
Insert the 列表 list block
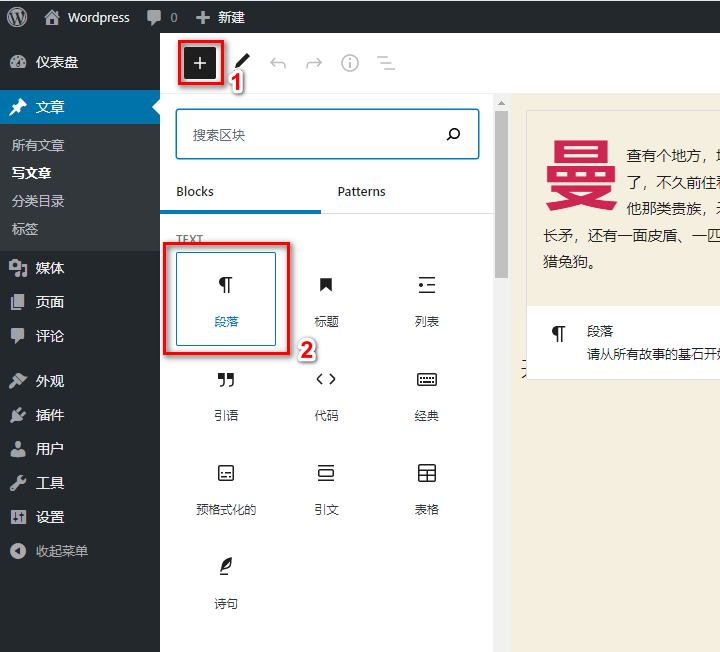click(x=427, y=299)
